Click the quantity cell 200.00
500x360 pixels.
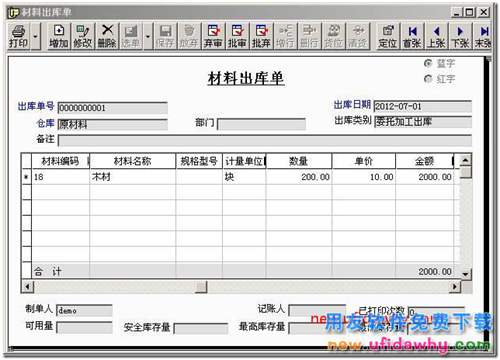tap(299, 177)
